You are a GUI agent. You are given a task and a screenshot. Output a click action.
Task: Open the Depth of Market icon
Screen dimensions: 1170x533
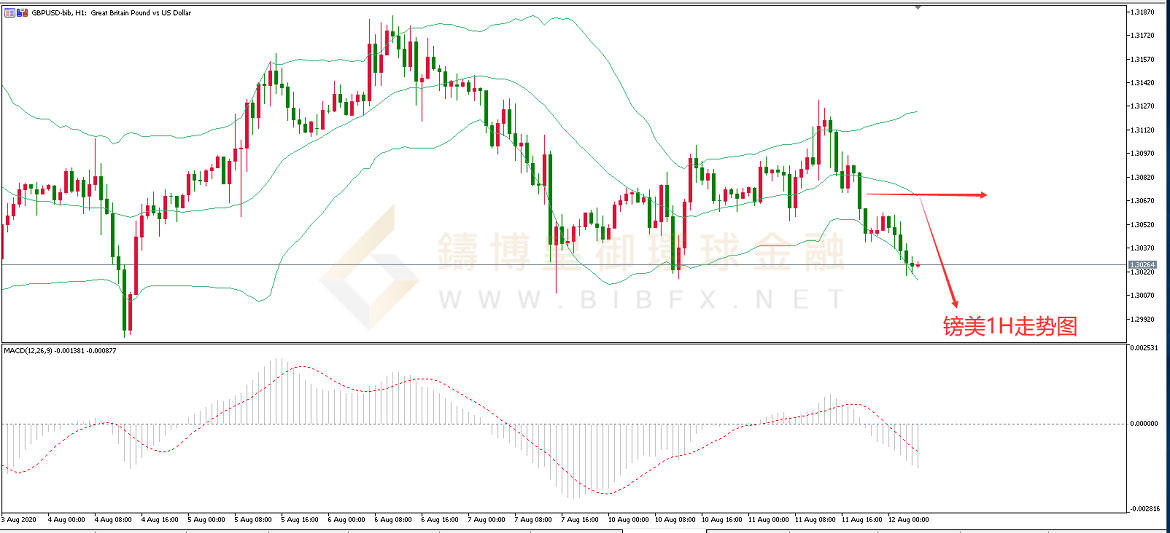point(21,12)
